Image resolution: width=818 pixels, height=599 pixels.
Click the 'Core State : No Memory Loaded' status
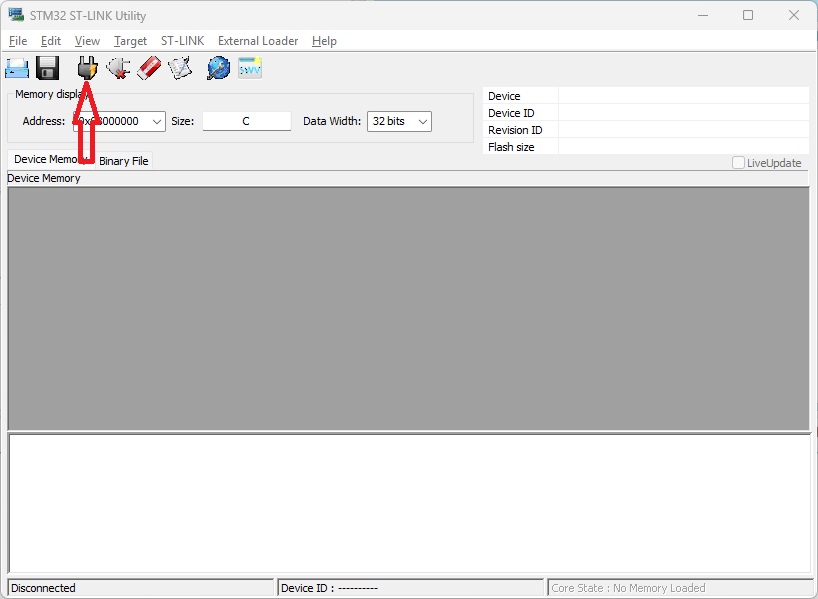[x=628, y=588]
